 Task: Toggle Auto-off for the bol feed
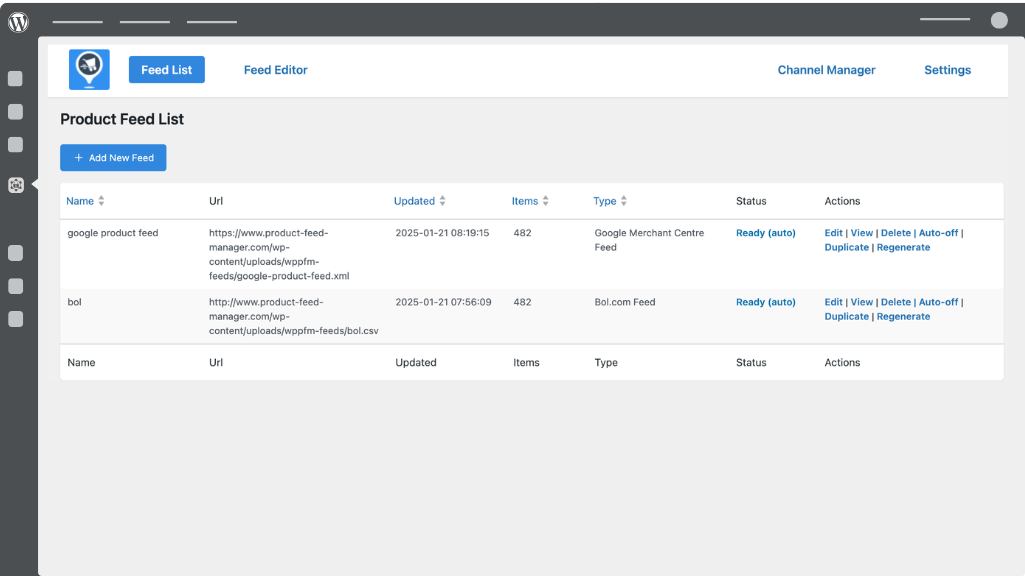(x=938, y=302)
